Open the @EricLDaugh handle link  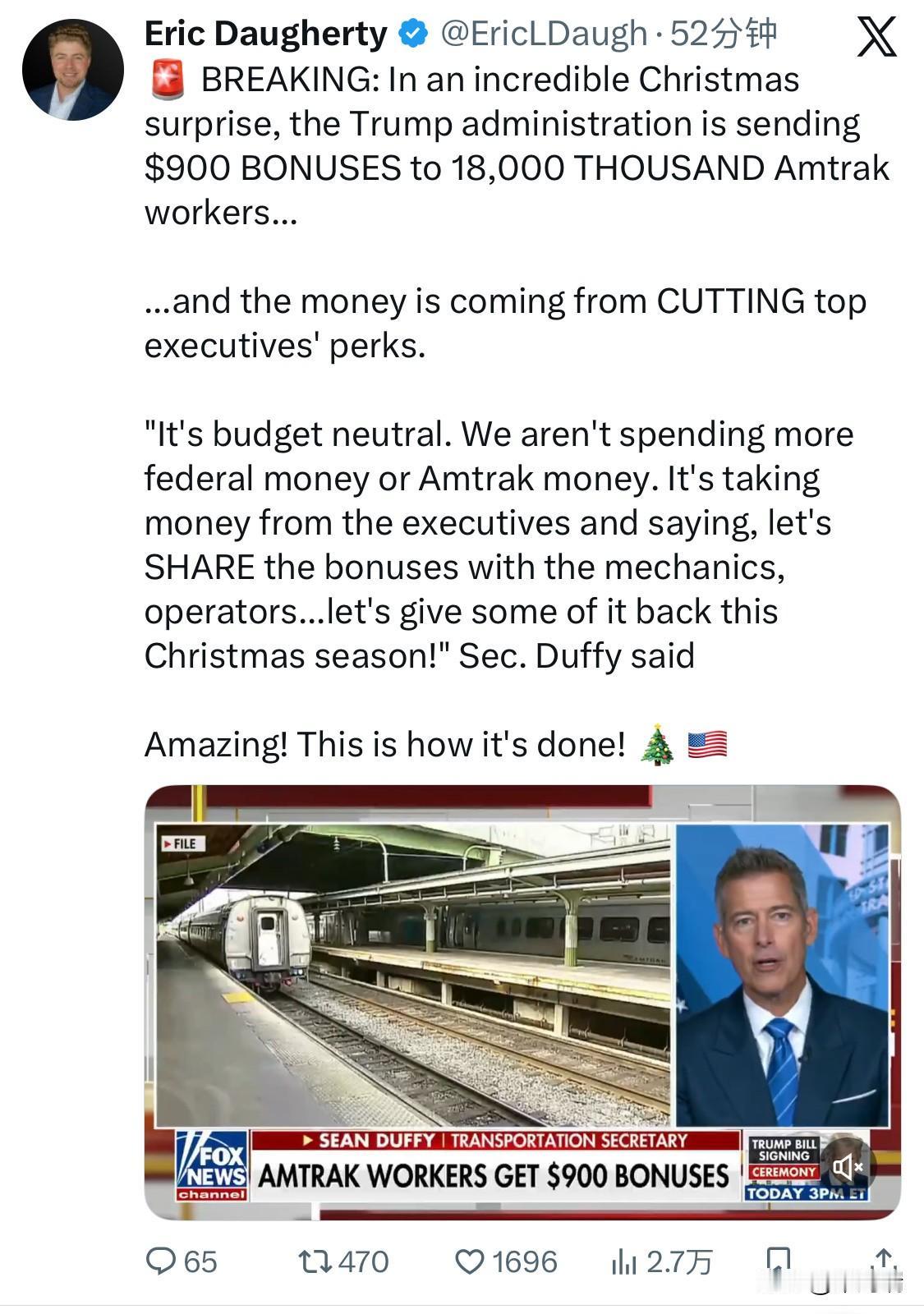(545, 34)
